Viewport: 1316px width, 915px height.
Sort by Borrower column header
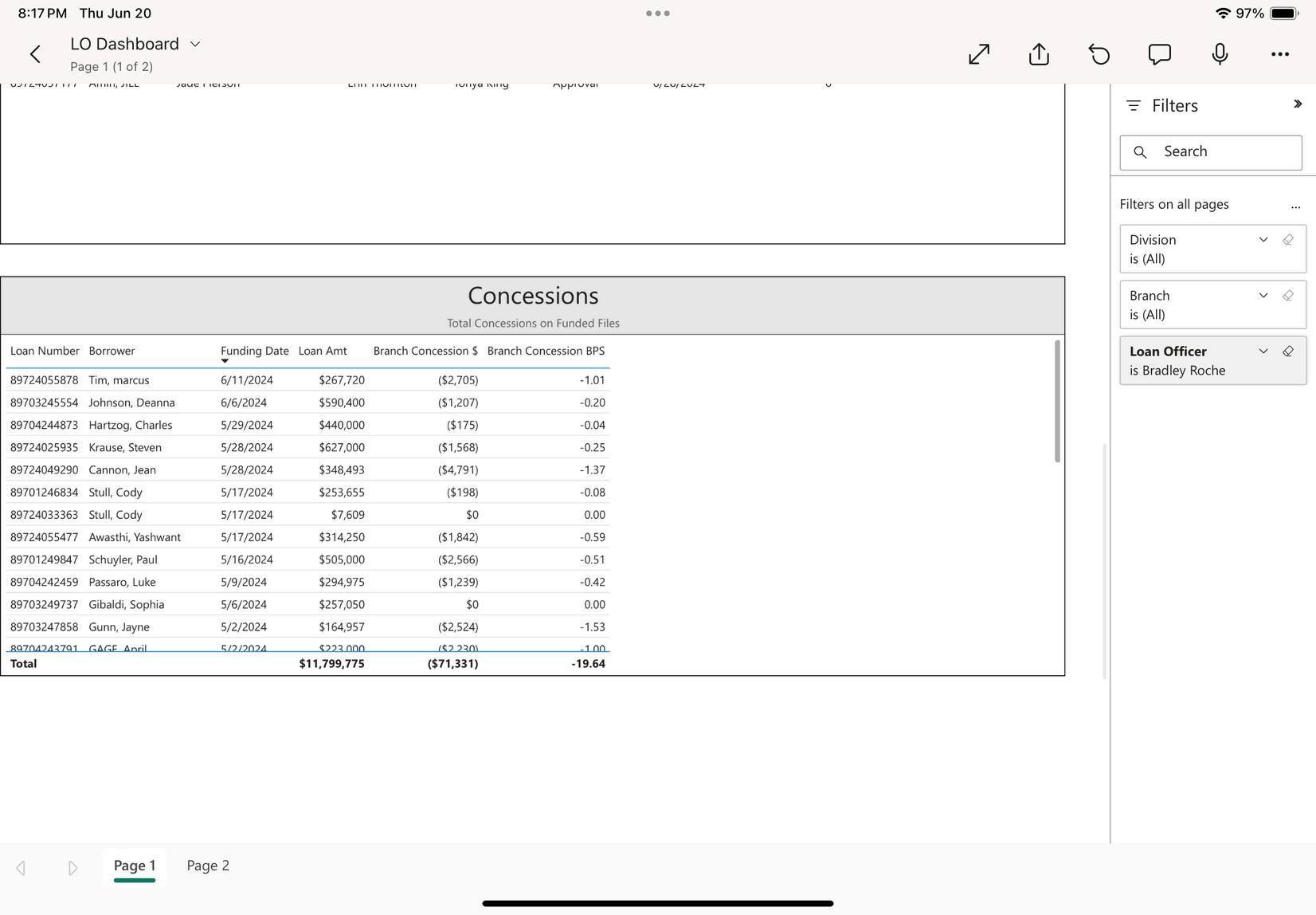pyautogui.click(x=112, y=351)
